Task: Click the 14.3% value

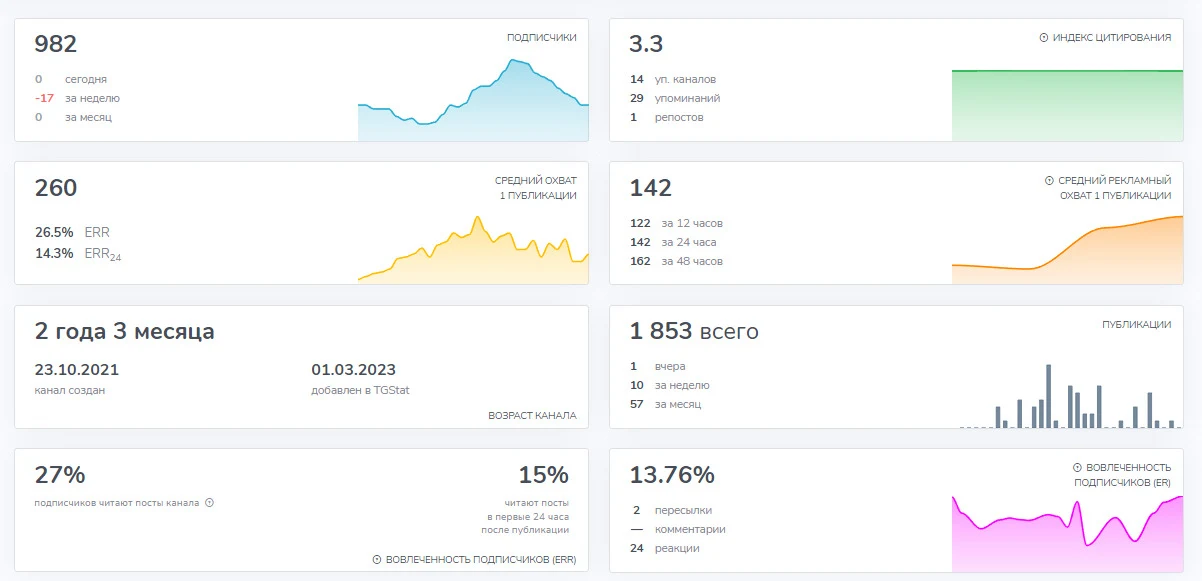Action: click(x=54, y=253)
